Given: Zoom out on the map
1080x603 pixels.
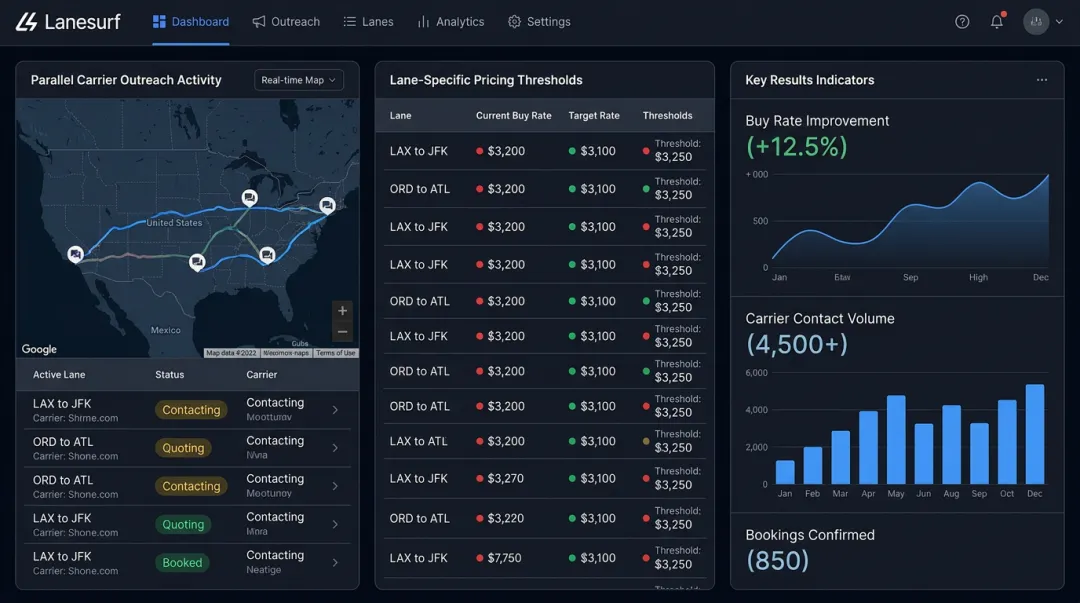Looking at the screenshot, I should click(x=342, y=333).
